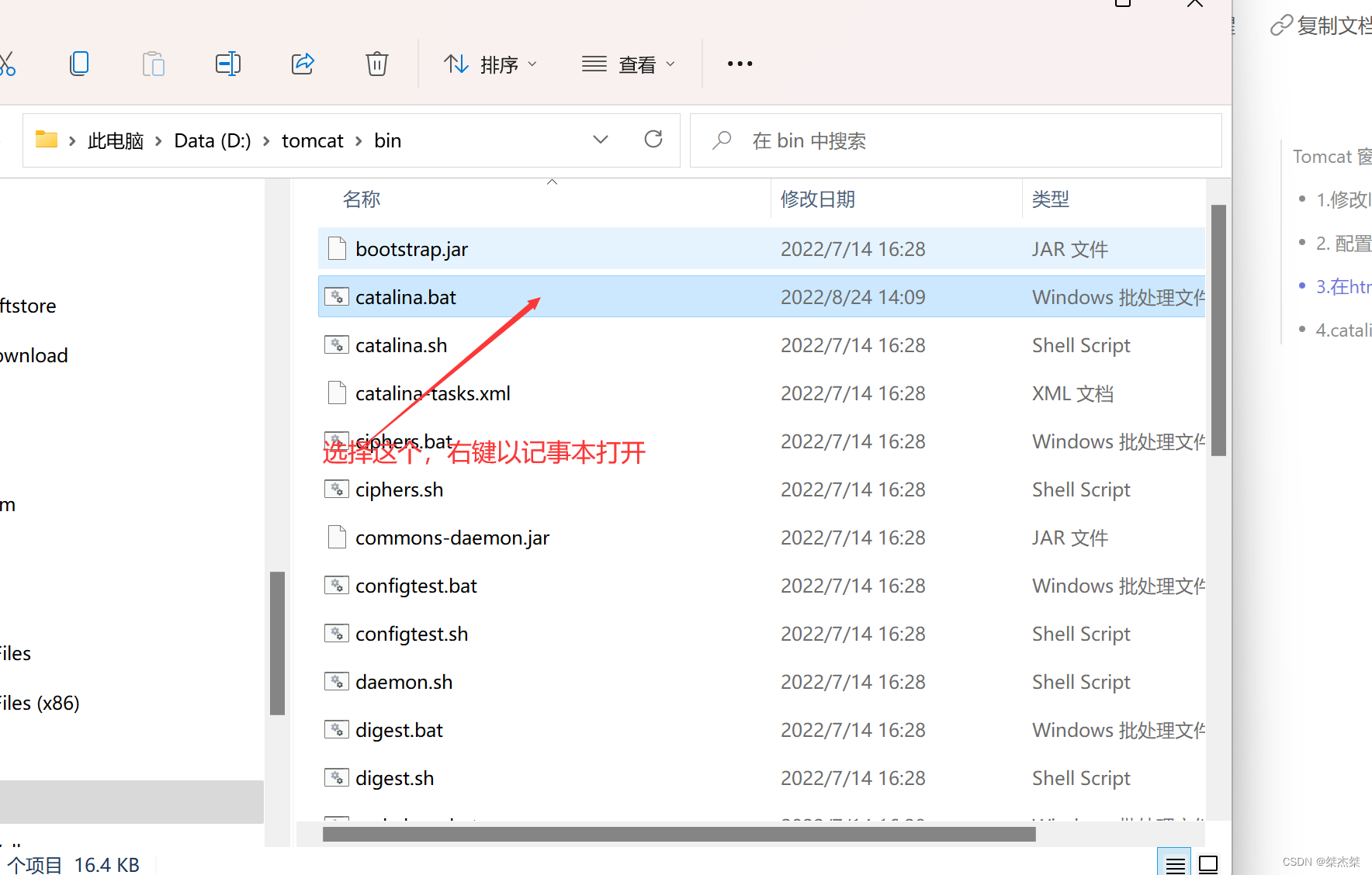Open the 排序 sort dropdown
The image size is (1372, 875).
[490, 64]
